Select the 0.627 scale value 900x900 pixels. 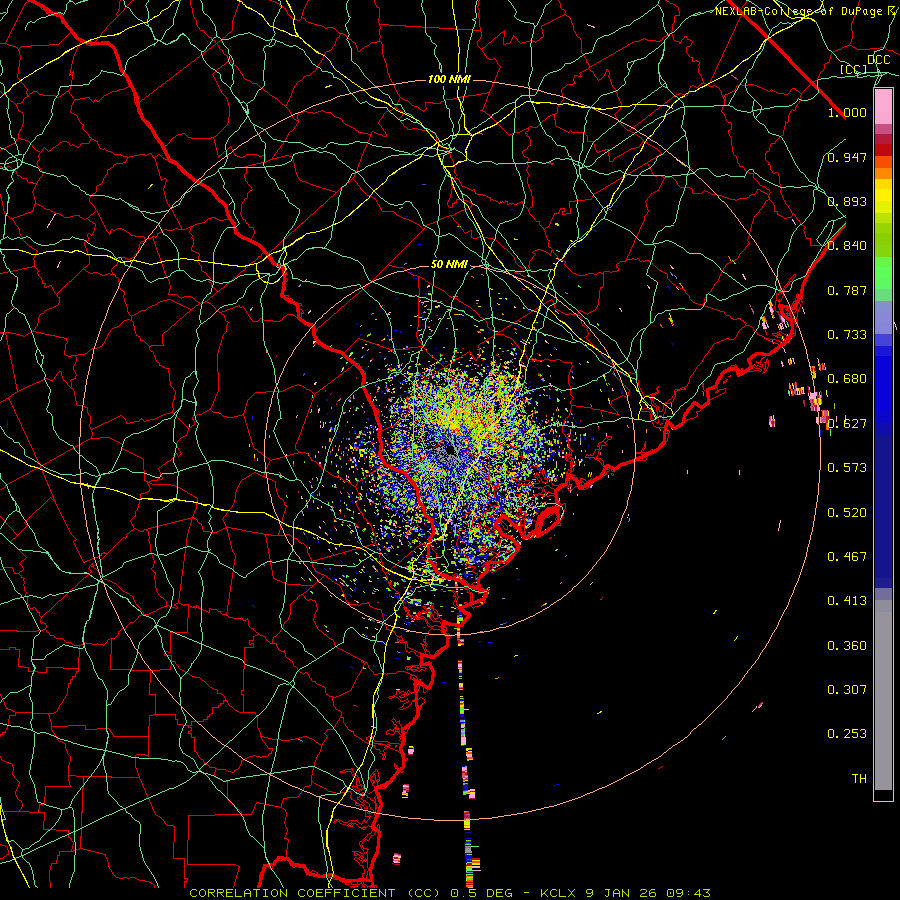pos(847,424)
